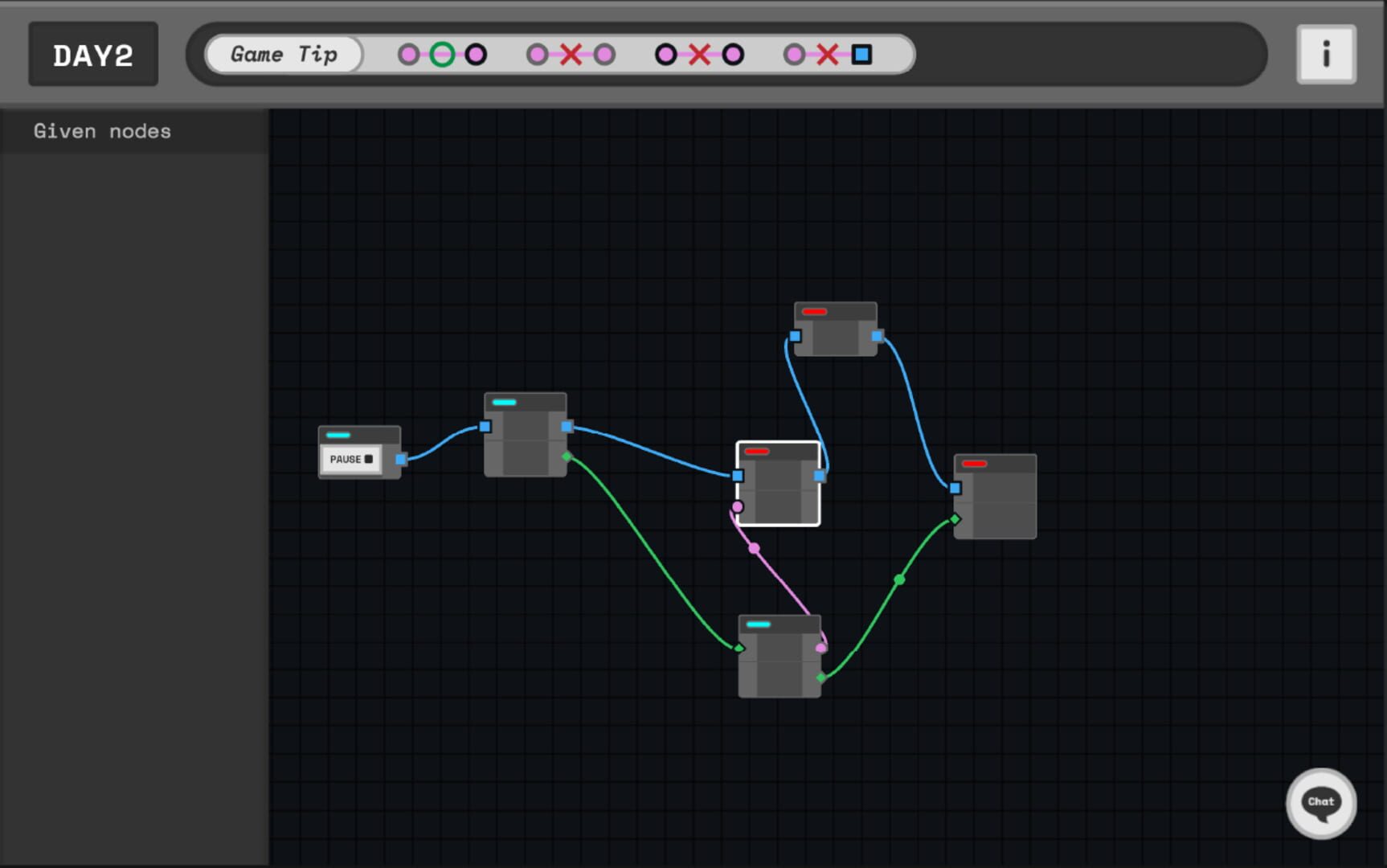Click blue input port of rightmost red node
This screenshot has height=868, width=1387.
coord(955,488)
